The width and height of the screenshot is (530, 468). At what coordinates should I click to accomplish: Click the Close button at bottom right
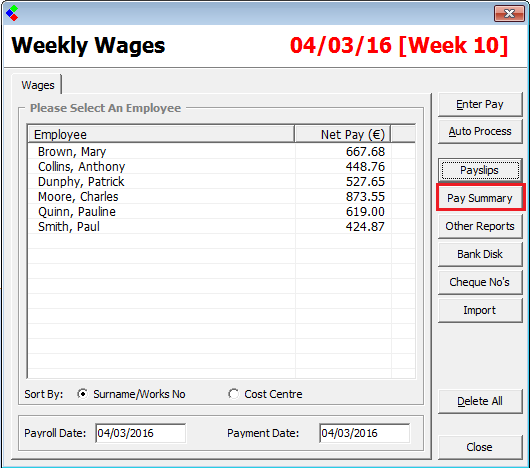[x=480, y=447]
